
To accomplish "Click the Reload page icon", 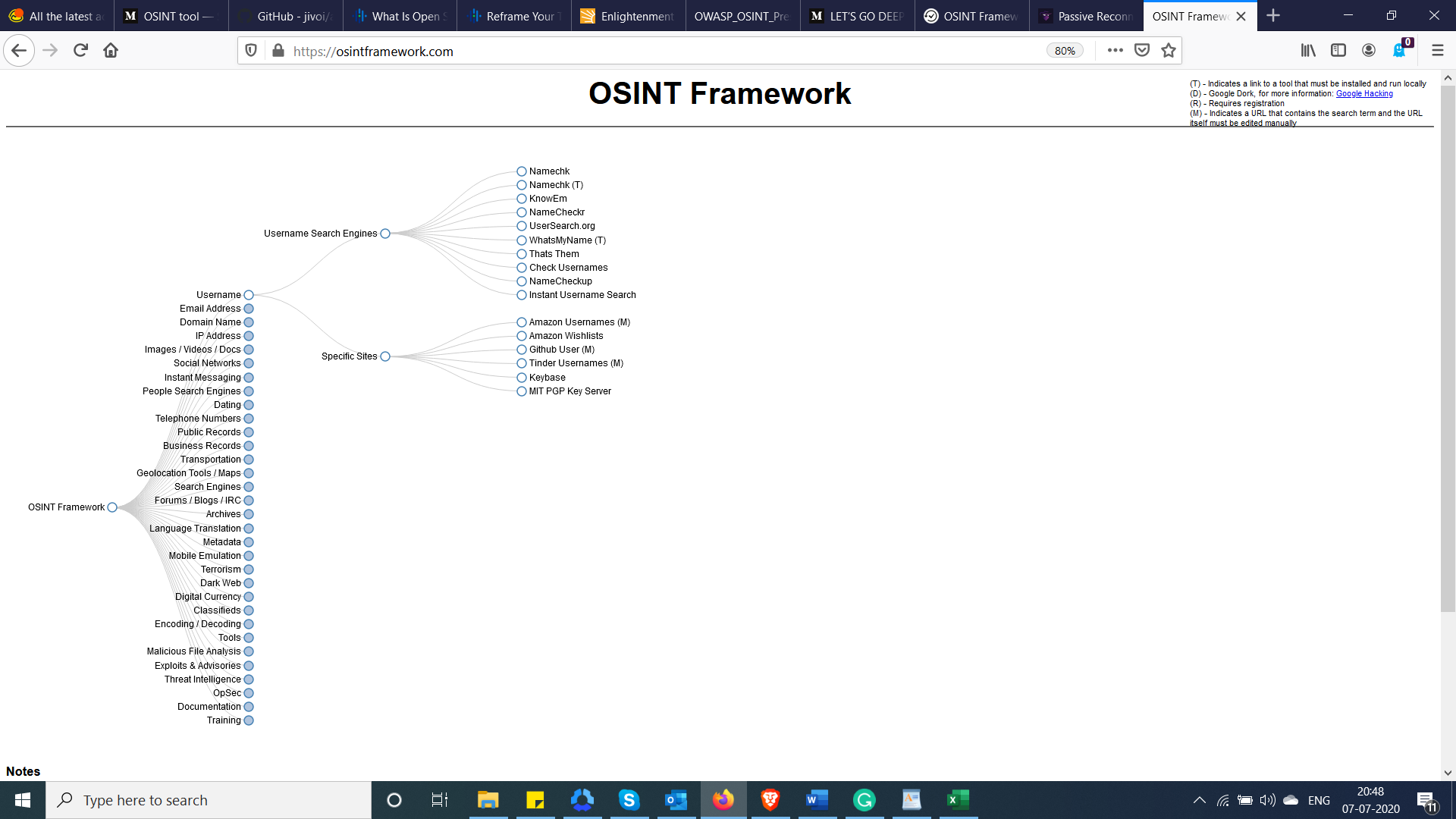I will click(80, 51).
